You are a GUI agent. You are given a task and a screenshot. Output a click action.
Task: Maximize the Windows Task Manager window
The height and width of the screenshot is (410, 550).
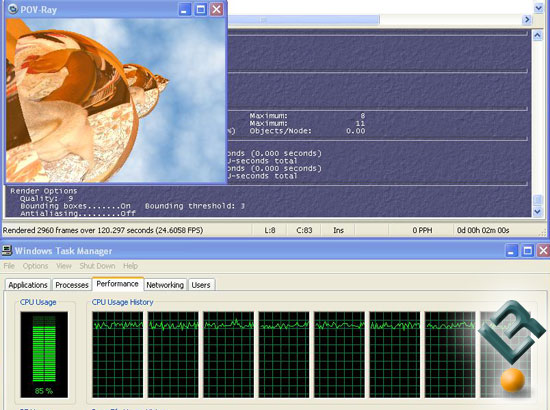528,251
